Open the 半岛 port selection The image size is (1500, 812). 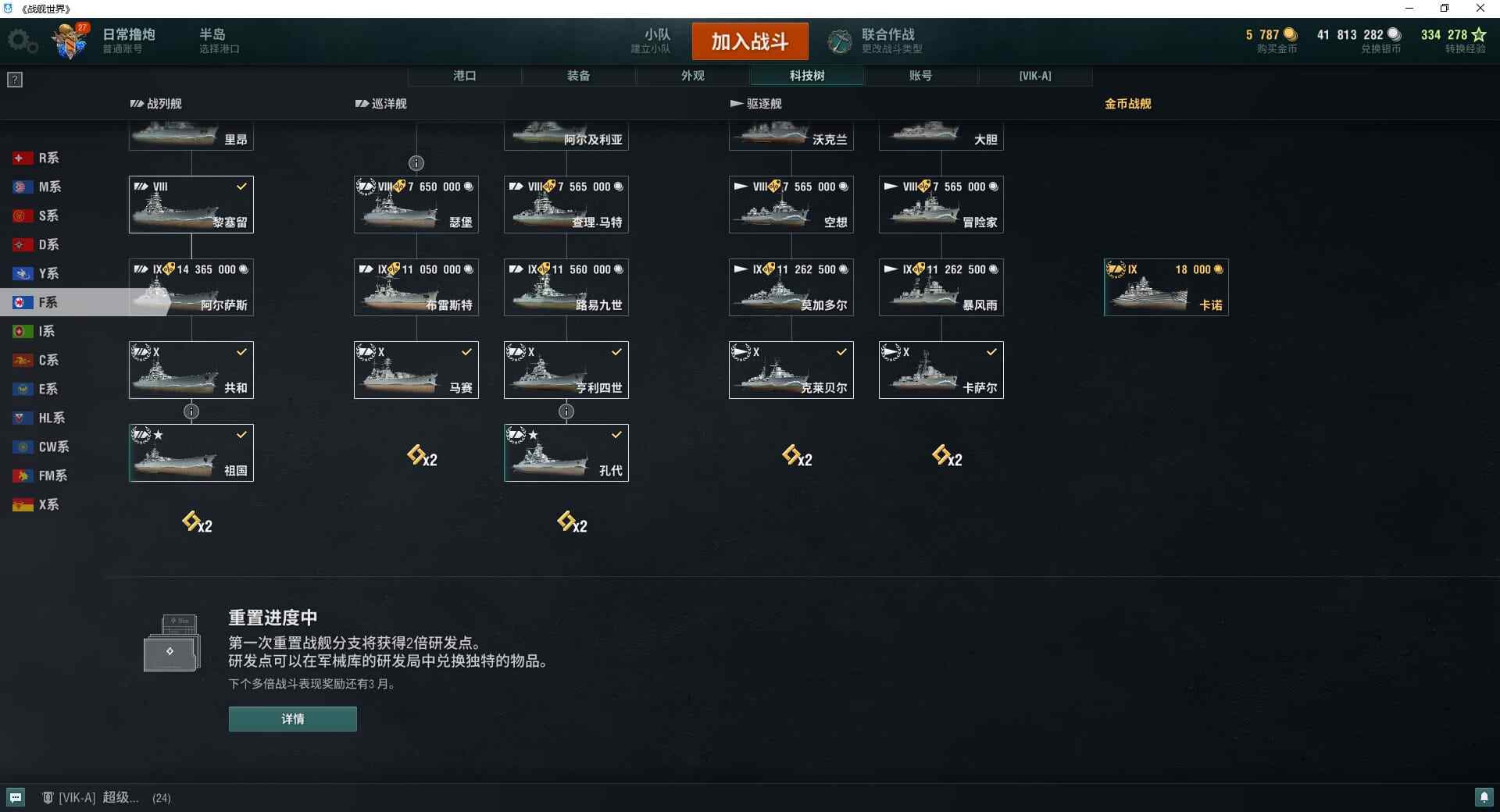pos(219,41)
